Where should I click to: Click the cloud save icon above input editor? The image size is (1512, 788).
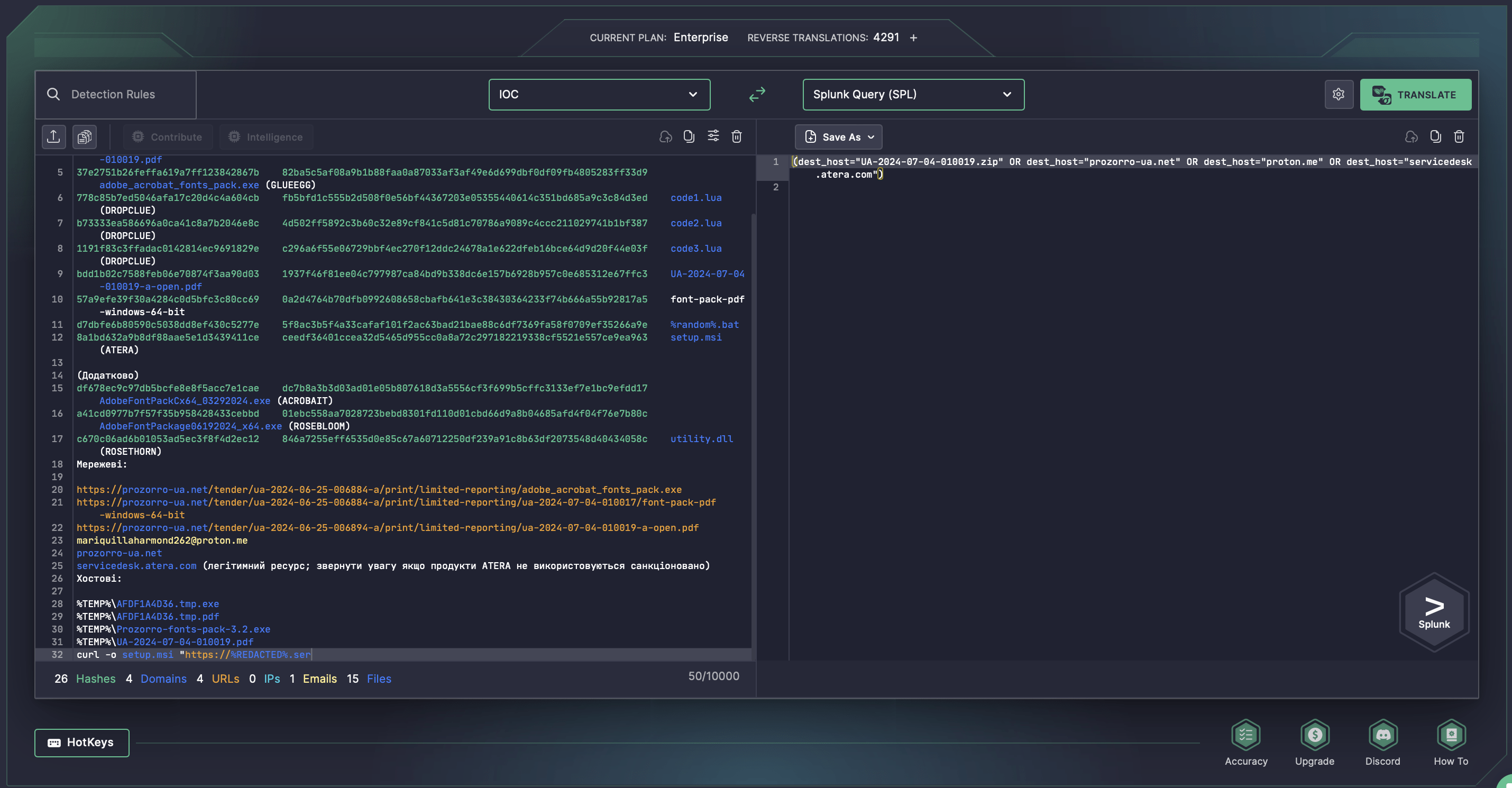665,137
